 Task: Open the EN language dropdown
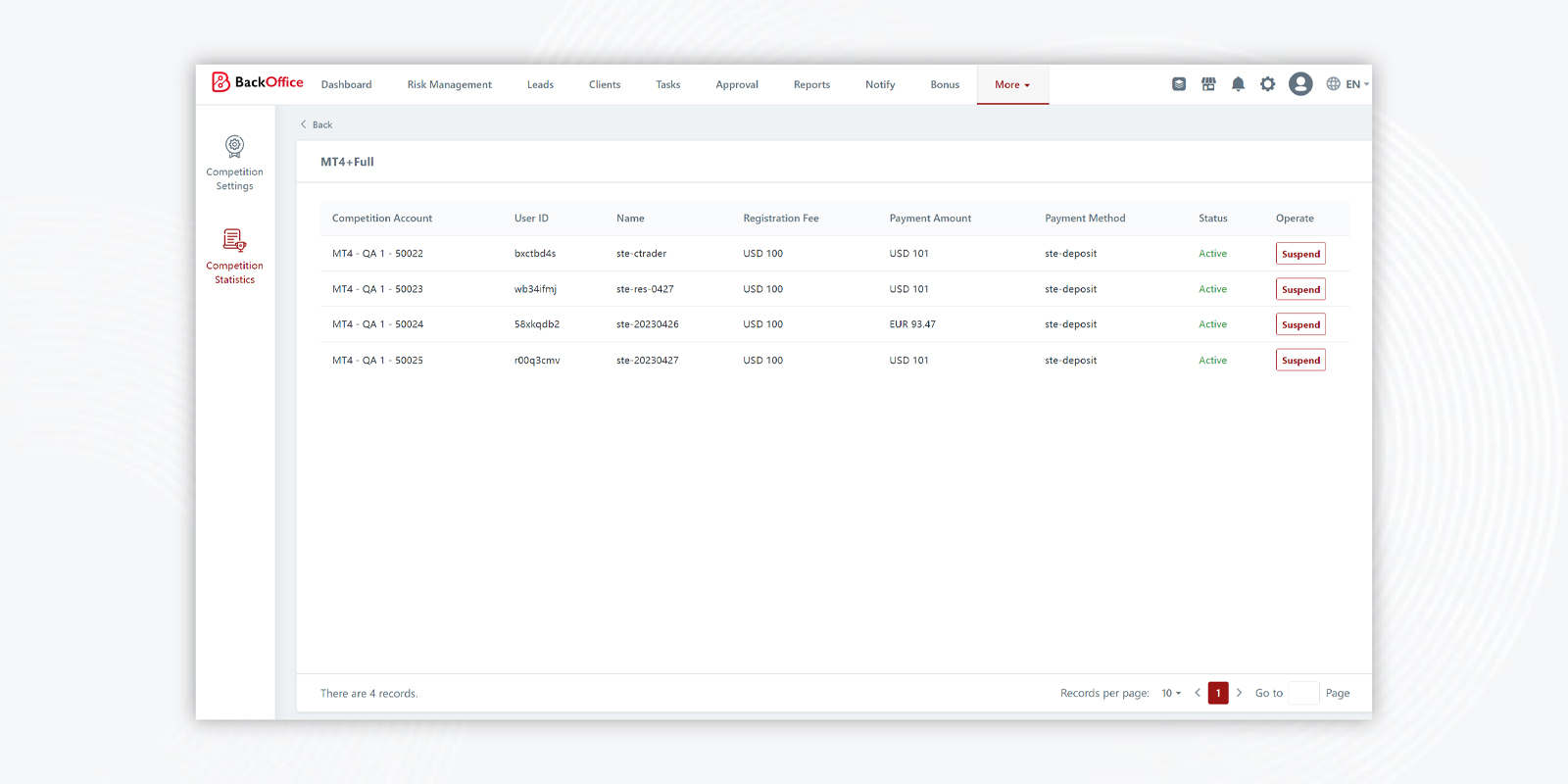pyautogui.click(x=1357, y=84)
